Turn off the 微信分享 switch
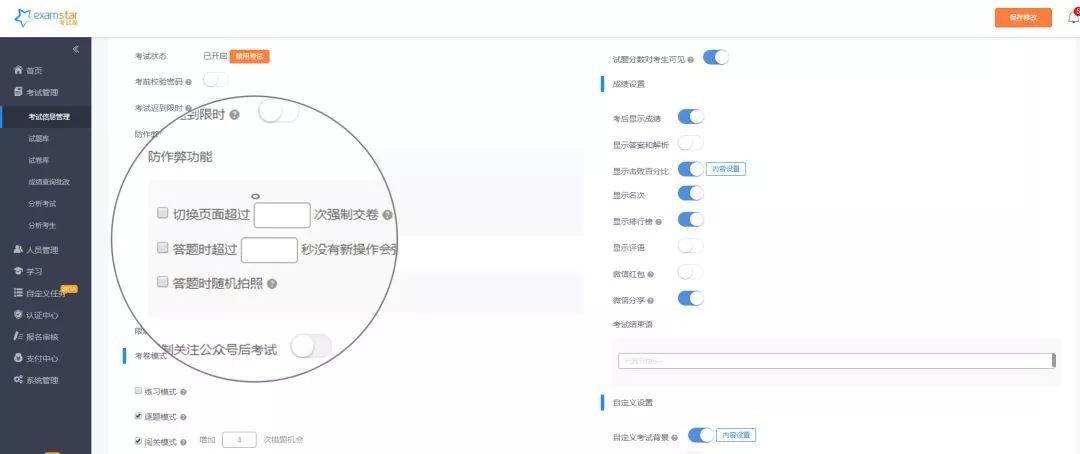This screenshot has width=1080, height=454. coord(691,298)
